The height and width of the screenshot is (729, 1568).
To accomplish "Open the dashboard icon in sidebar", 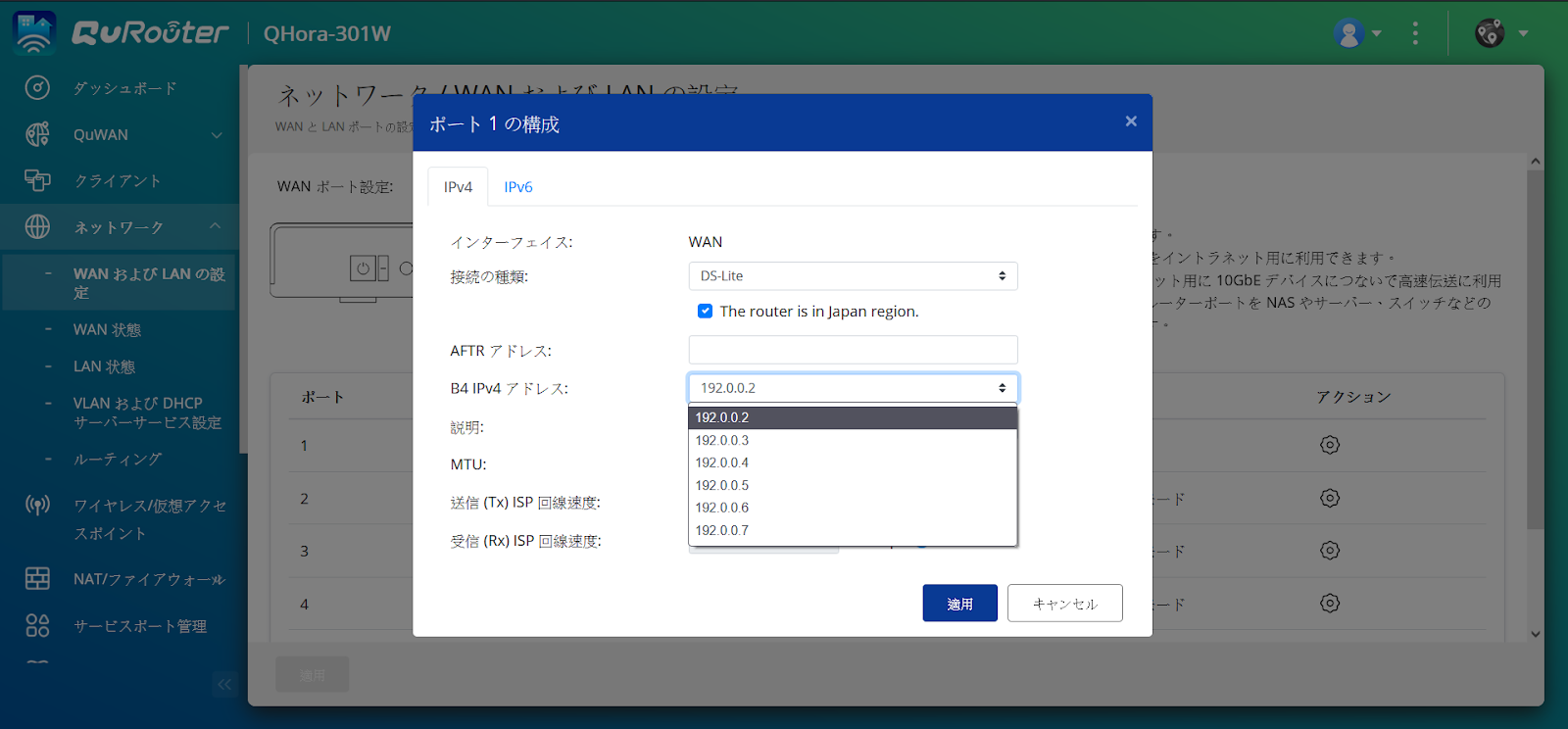I will tap(37, 88).
